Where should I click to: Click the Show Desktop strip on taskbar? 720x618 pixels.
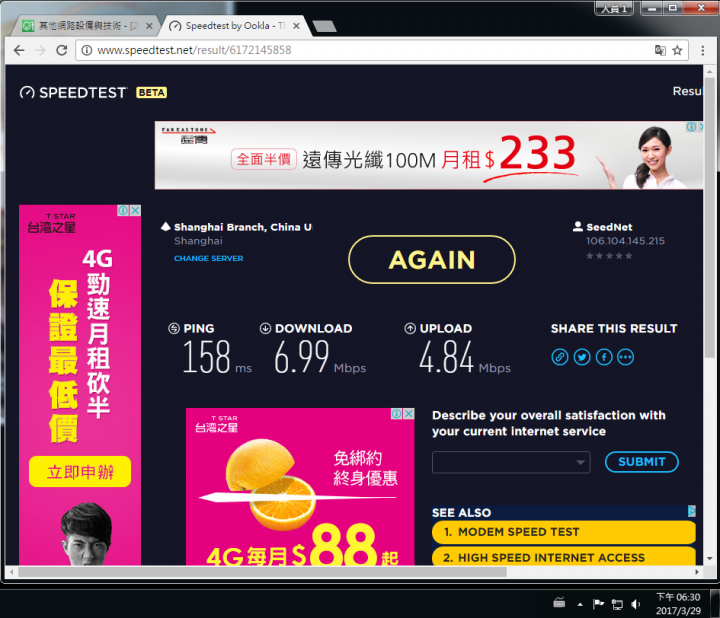pos(715,604)
